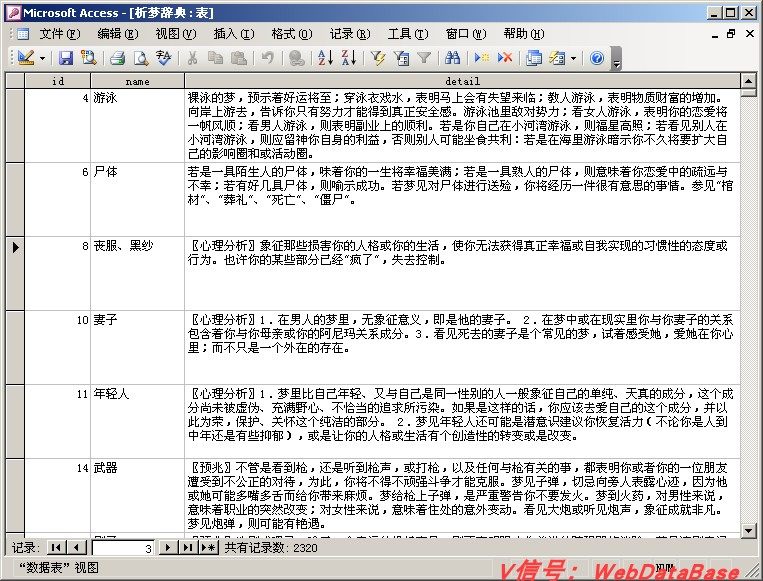
Task: Click the id column header
Action: (57, 81)
